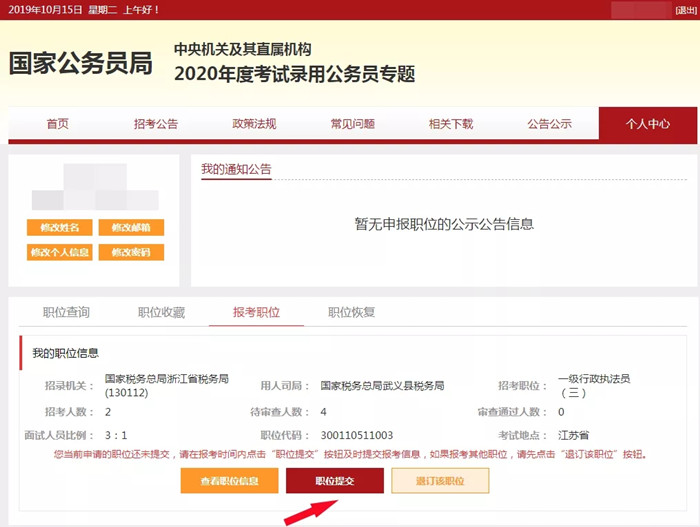The image size is (700, 527).
Task: Log out via the 退出 link
Action: [686, 10]
